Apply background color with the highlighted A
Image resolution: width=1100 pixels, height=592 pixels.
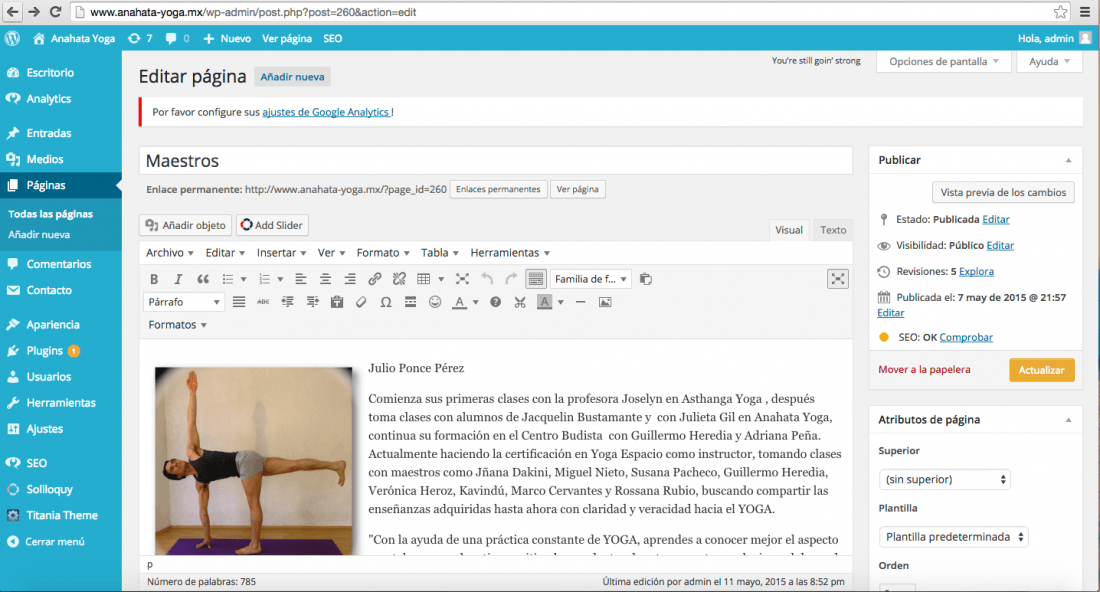click(544, 302)
